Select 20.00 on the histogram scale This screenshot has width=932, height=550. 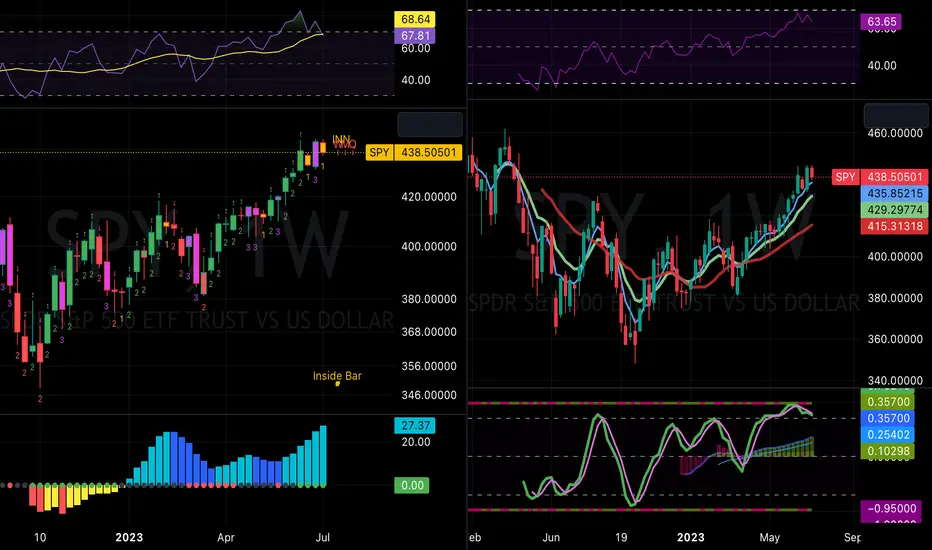point(415,442)
